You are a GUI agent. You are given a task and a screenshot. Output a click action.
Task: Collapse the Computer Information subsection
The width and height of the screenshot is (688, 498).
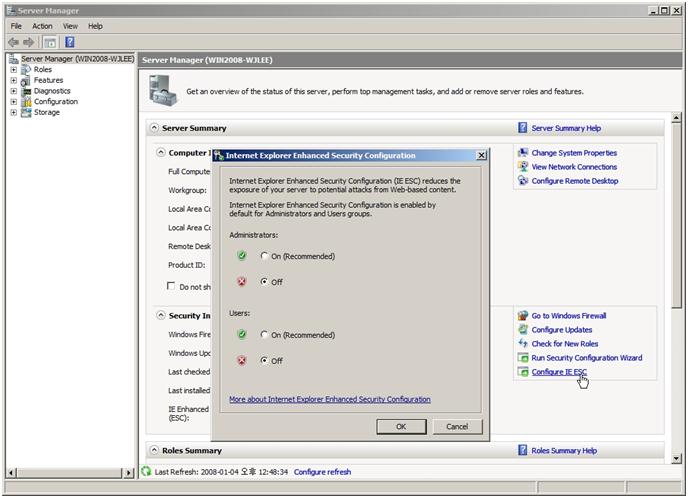point(161,153)
